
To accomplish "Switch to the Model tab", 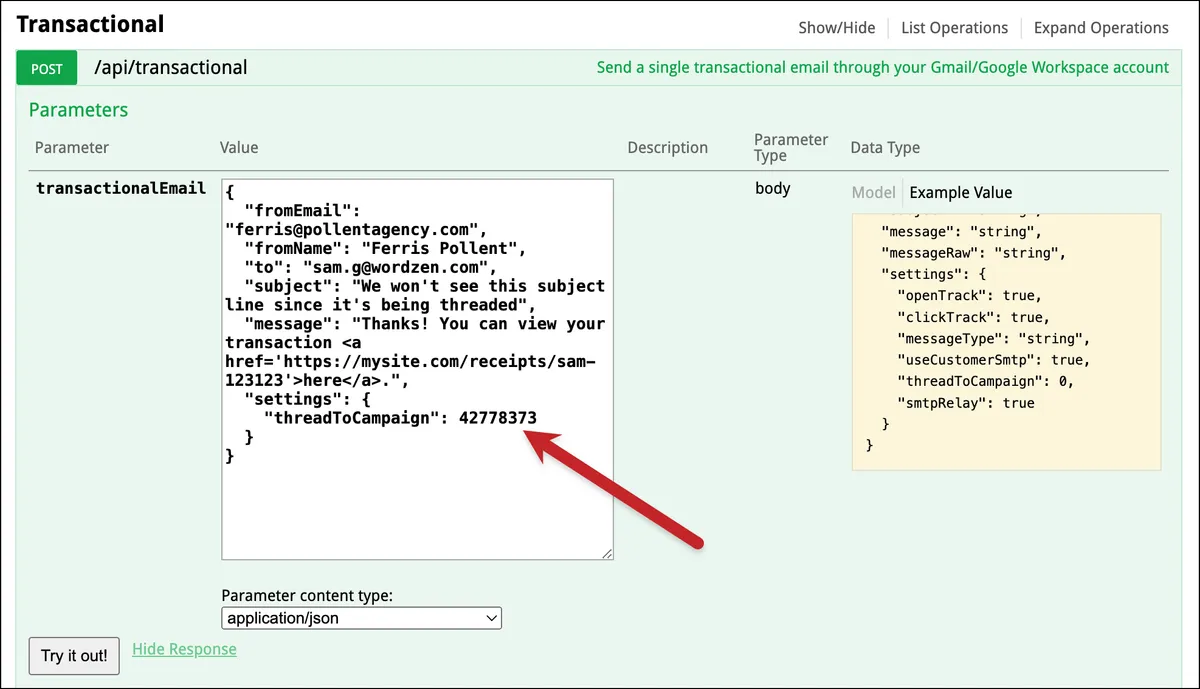I will pos(873,193).
